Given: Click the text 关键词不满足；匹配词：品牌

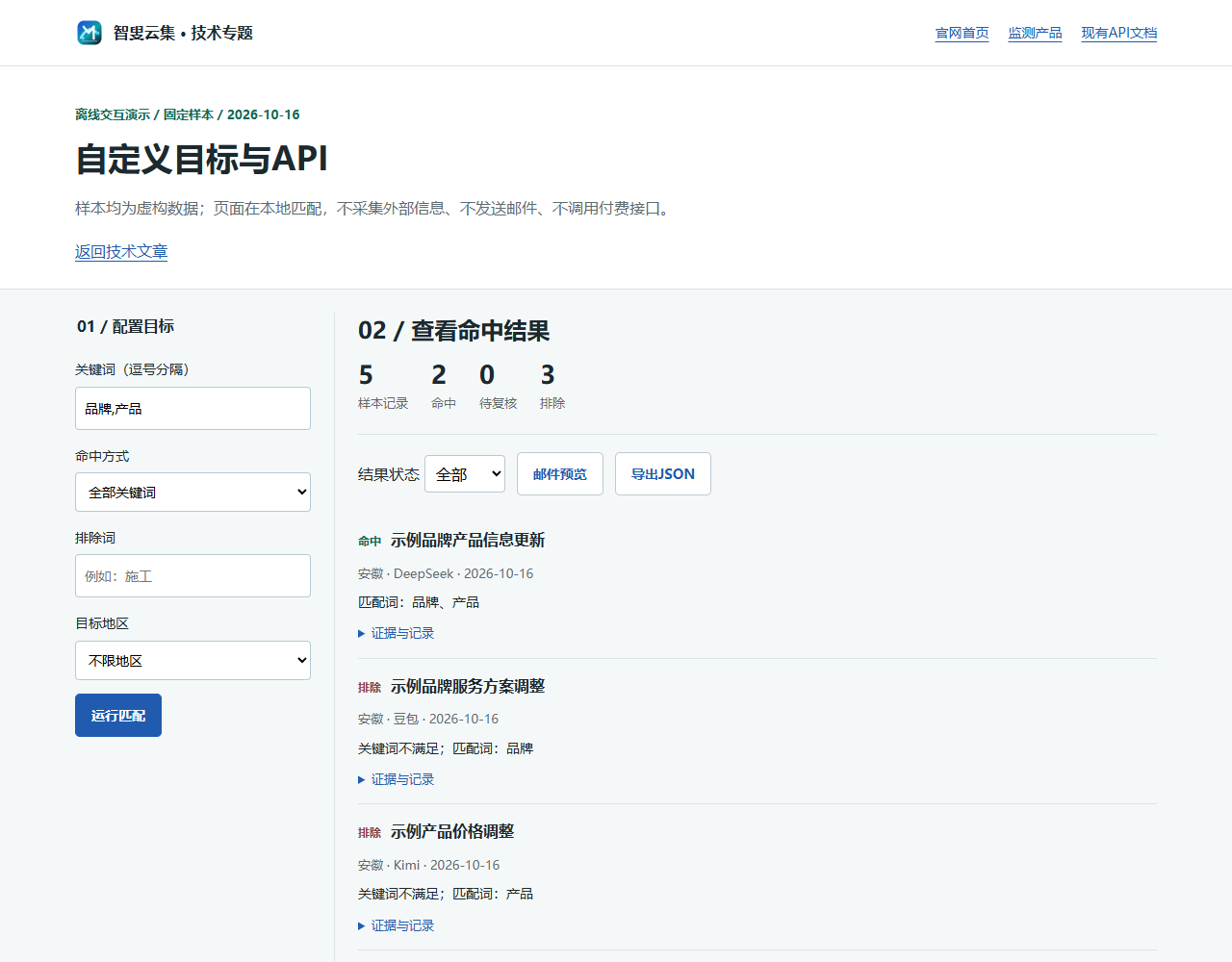Looking at the screenshot, I should click(x=446, y=748).
